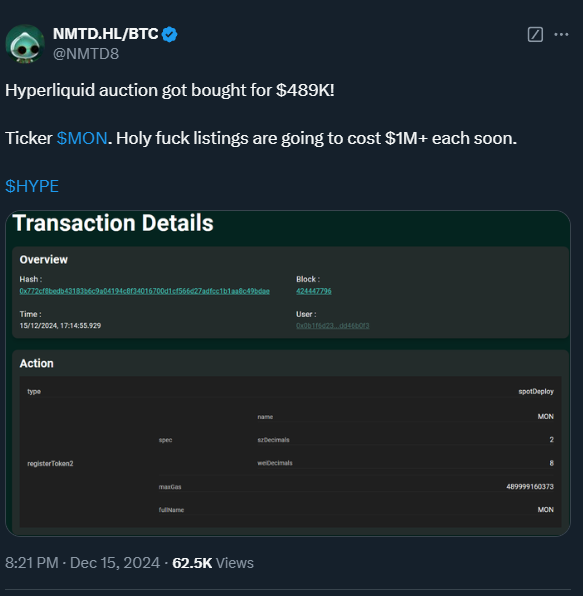Viewport: 583px width, 596px height.
Task: Open the Grok slash icon
Action: [535, 35]
